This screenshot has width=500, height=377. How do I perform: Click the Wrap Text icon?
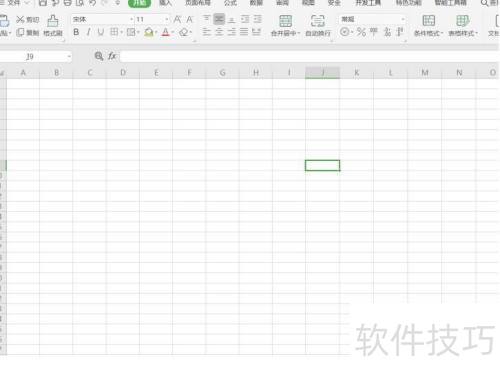[318, 21]
